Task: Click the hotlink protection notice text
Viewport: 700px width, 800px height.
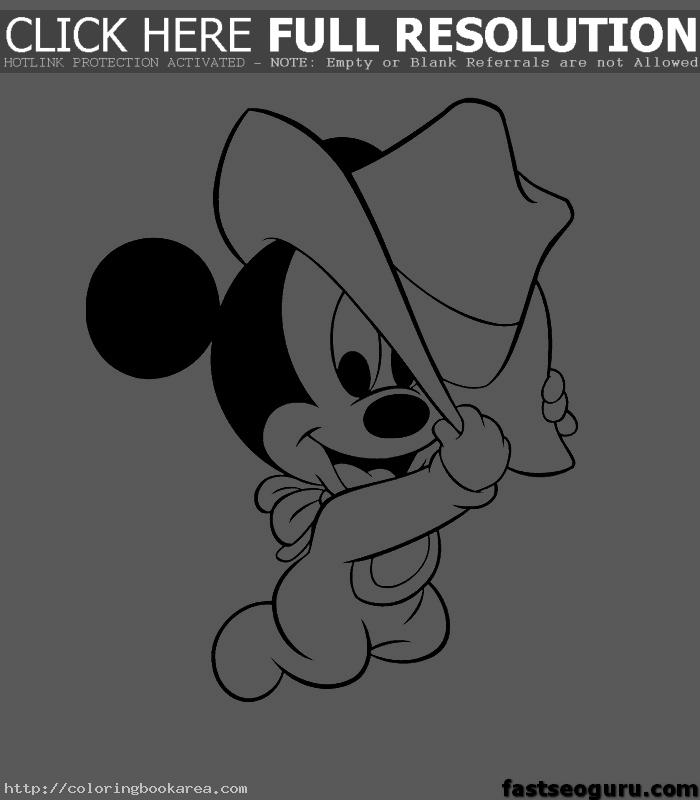Action: tap(351, 63)
